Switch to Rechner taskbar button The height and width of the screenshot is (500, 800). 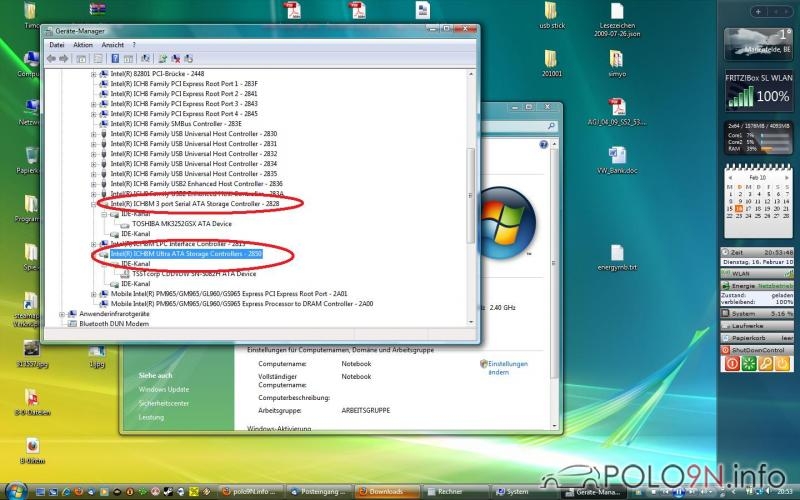[456, 492]
